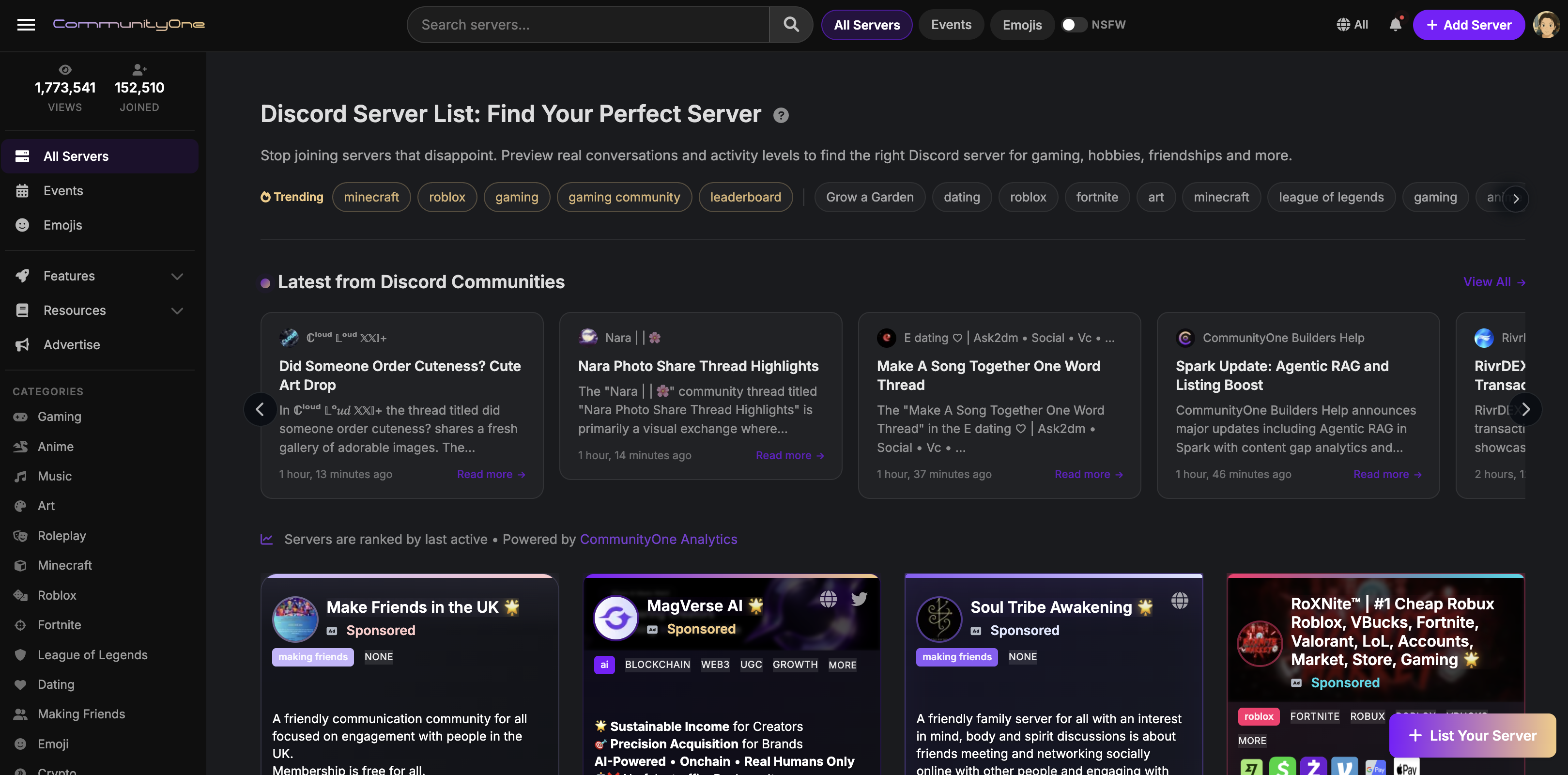1568x775 pixels.
Task: Open the notifications bell
Action: (1395, 24)
